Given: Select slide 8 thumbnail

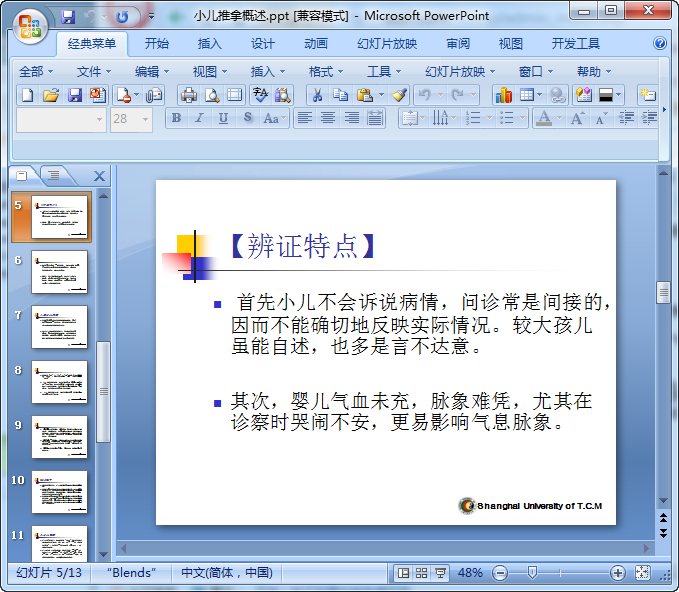Looking at the screenshot, I should (59, 381).
